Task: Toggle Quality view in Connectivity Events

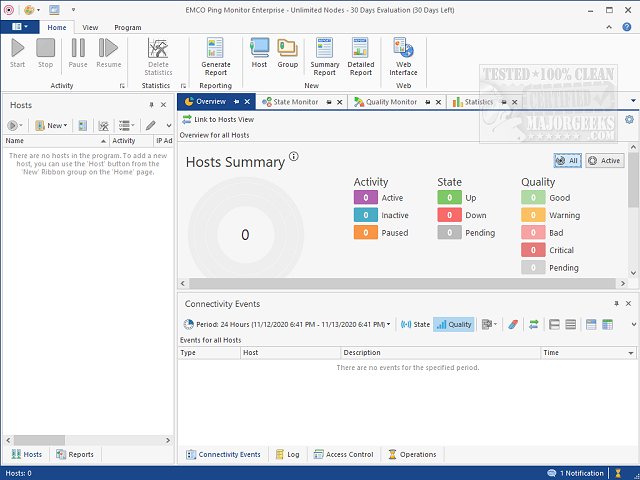Action: click(x=454, y=324)
